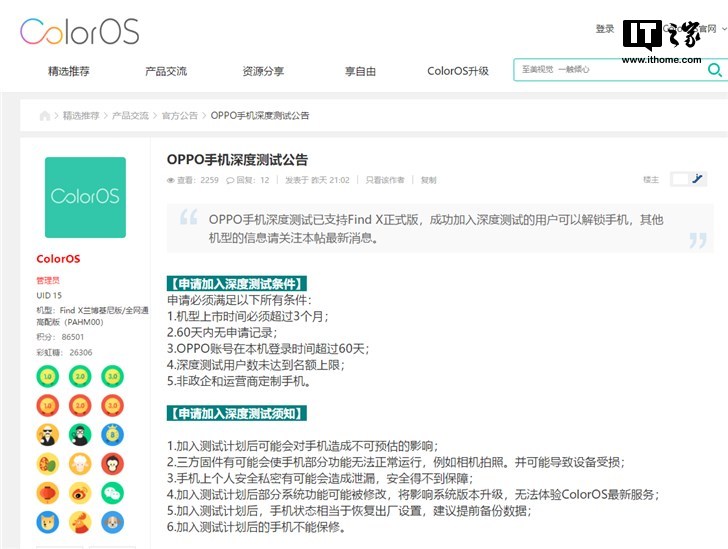Click the 【申请加入深度测试条件】 heading

click(237, 283)
